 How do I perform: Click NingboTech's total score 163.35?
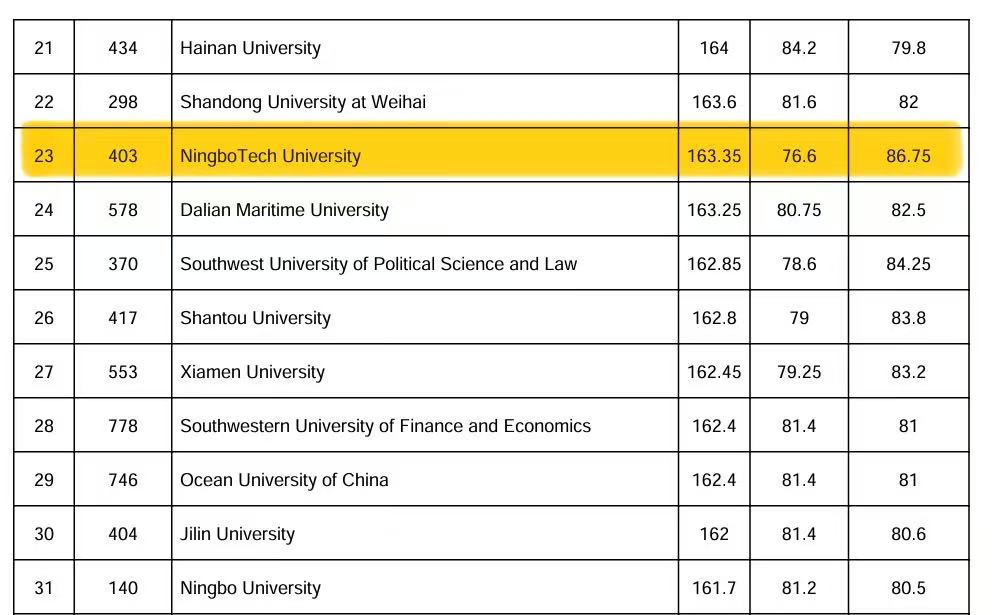coord(714,156)
